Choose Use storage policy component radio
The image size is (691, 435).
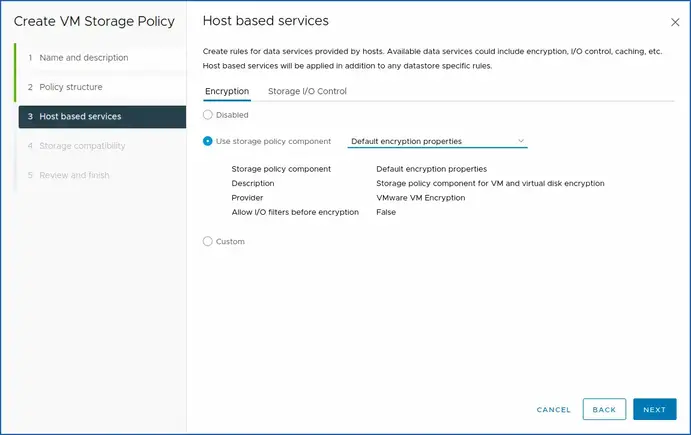[208, 141]
